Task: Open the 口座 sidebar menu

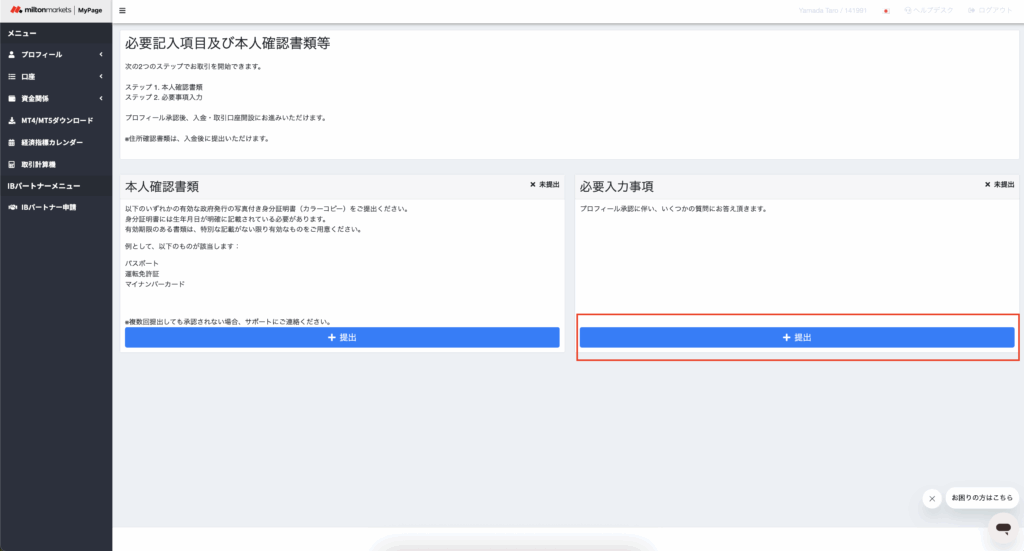Action: click(x=56, y=77)
